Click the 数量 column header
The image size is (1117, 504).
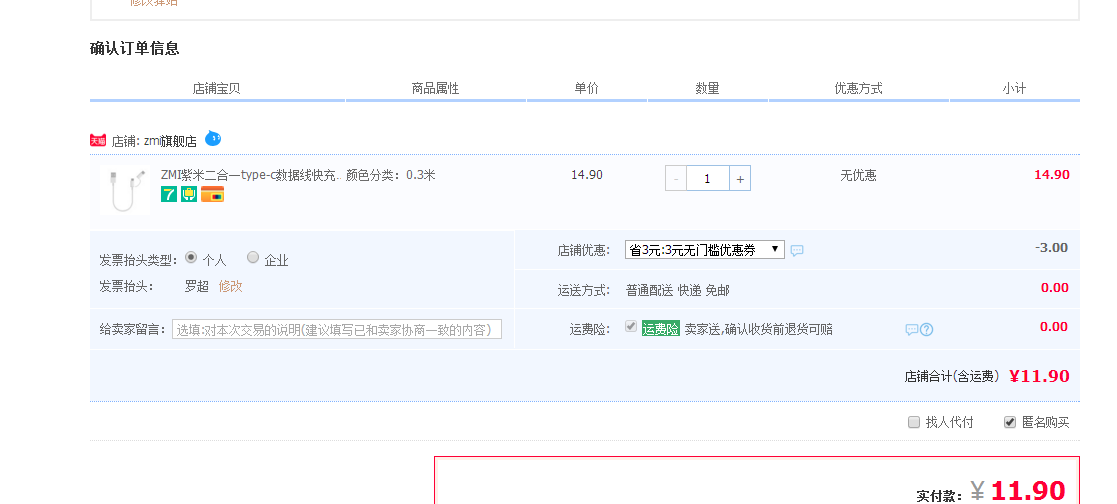(707, 88)
